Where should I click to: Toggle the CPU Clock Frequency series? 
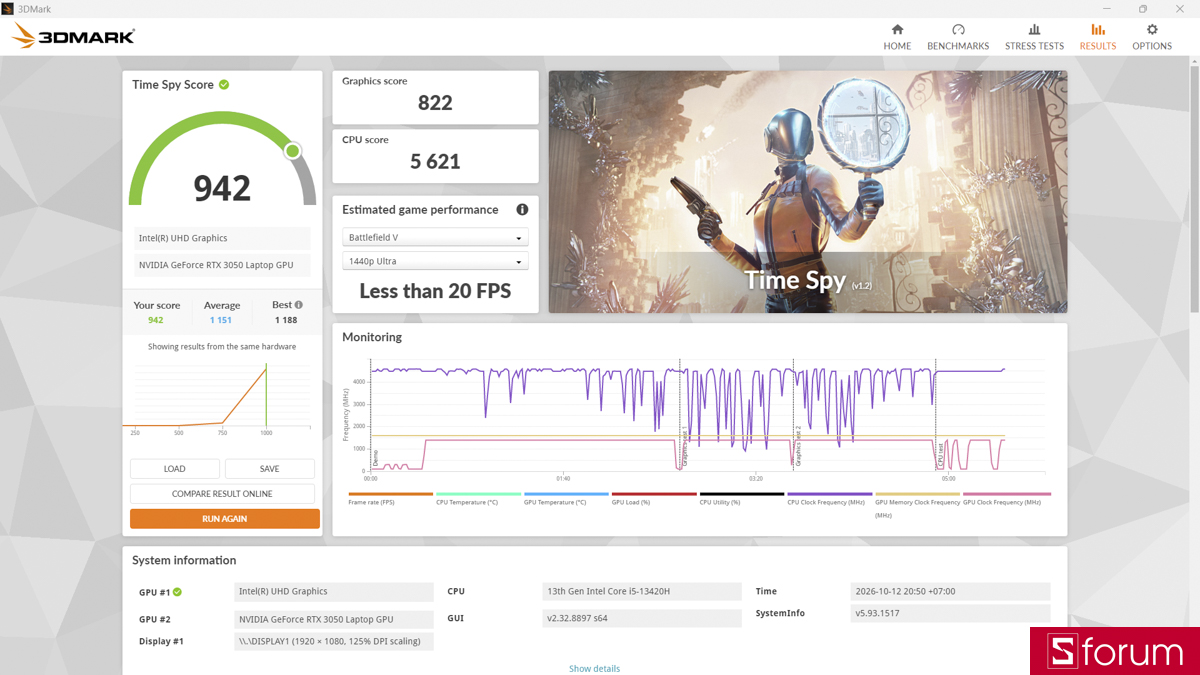tap(830, 498)
